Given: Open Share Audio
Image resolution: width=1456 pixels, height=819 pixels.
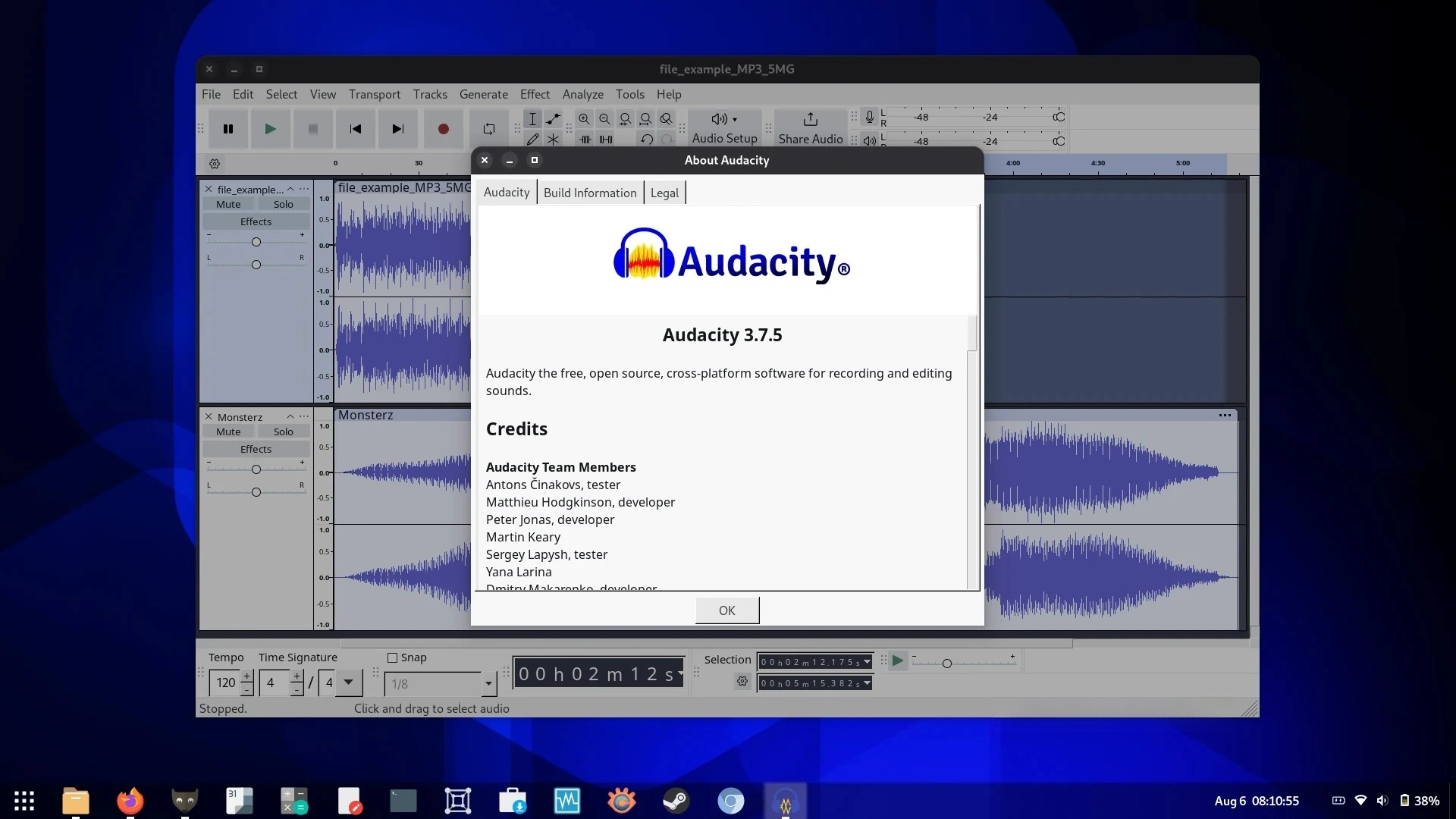Looking at the screenshot, I should click(810, 128).
